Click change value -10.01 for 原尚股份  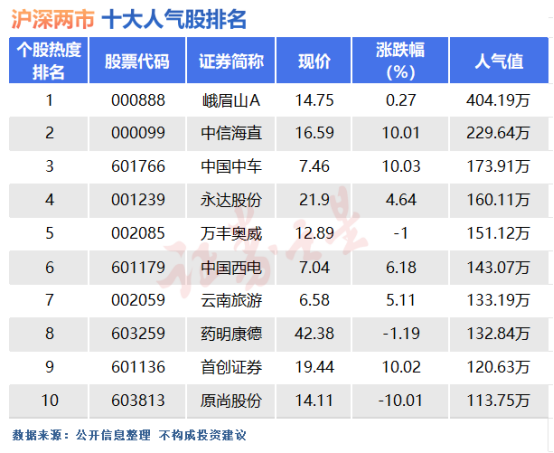point(400,401)
